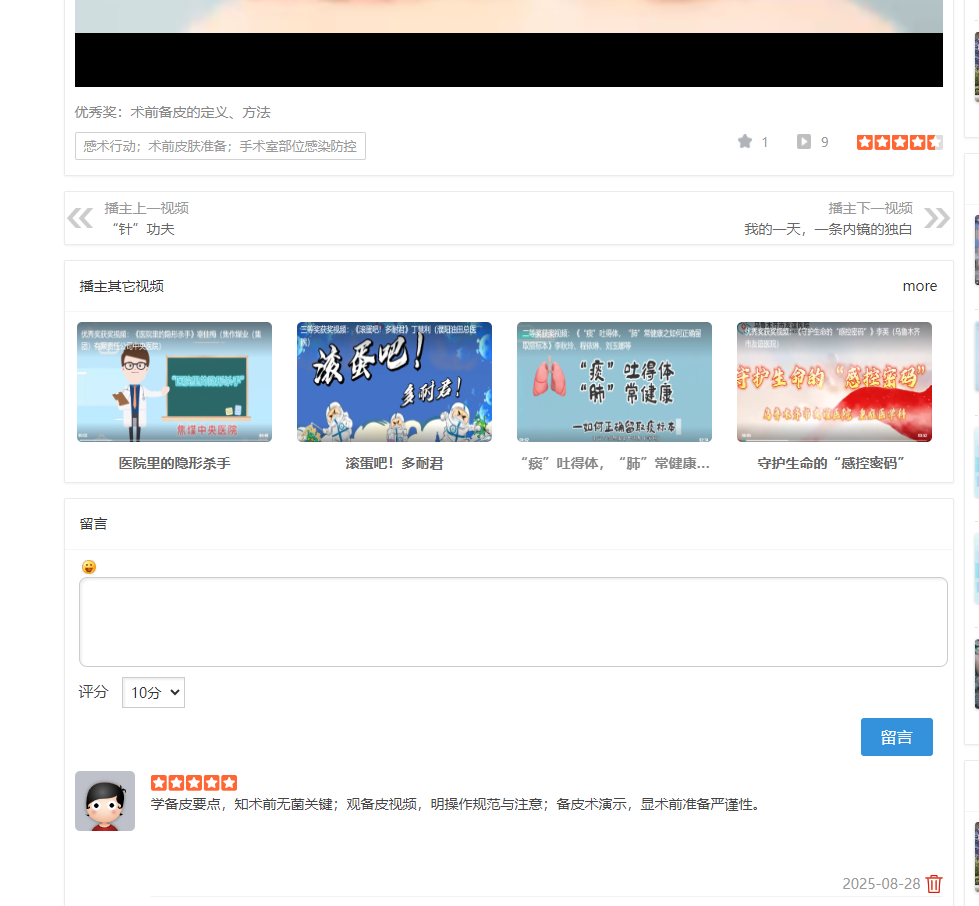Click the previous-video double chevron icon
This screenshot has height=906, width=979.
tap(80, 217)
